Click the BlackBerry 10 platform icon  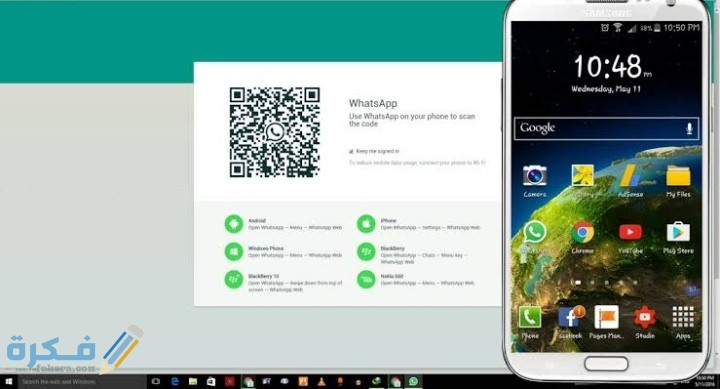tap(234, 280)
